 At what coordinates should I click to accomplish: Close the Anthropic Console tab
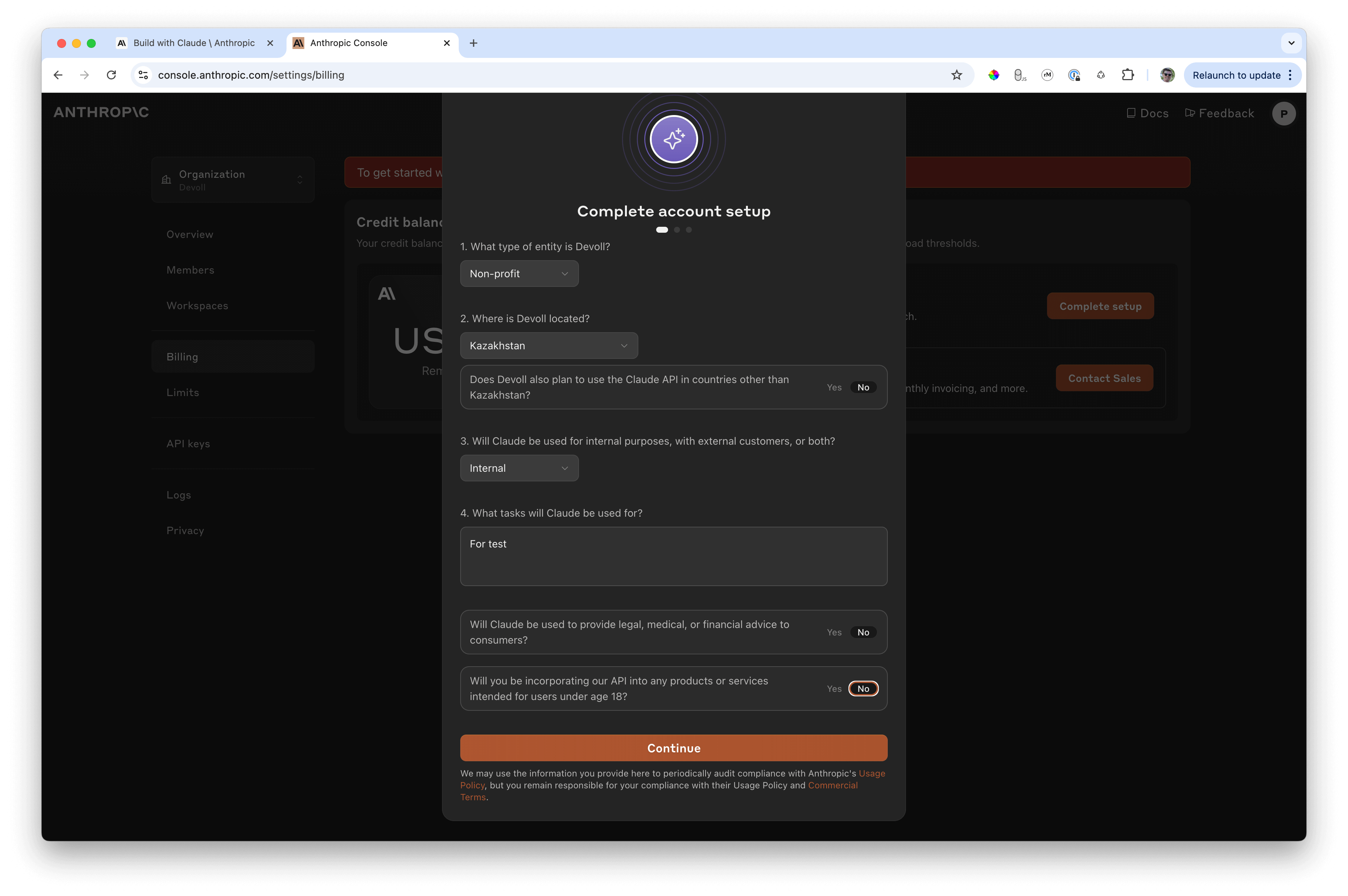(447, 43)
